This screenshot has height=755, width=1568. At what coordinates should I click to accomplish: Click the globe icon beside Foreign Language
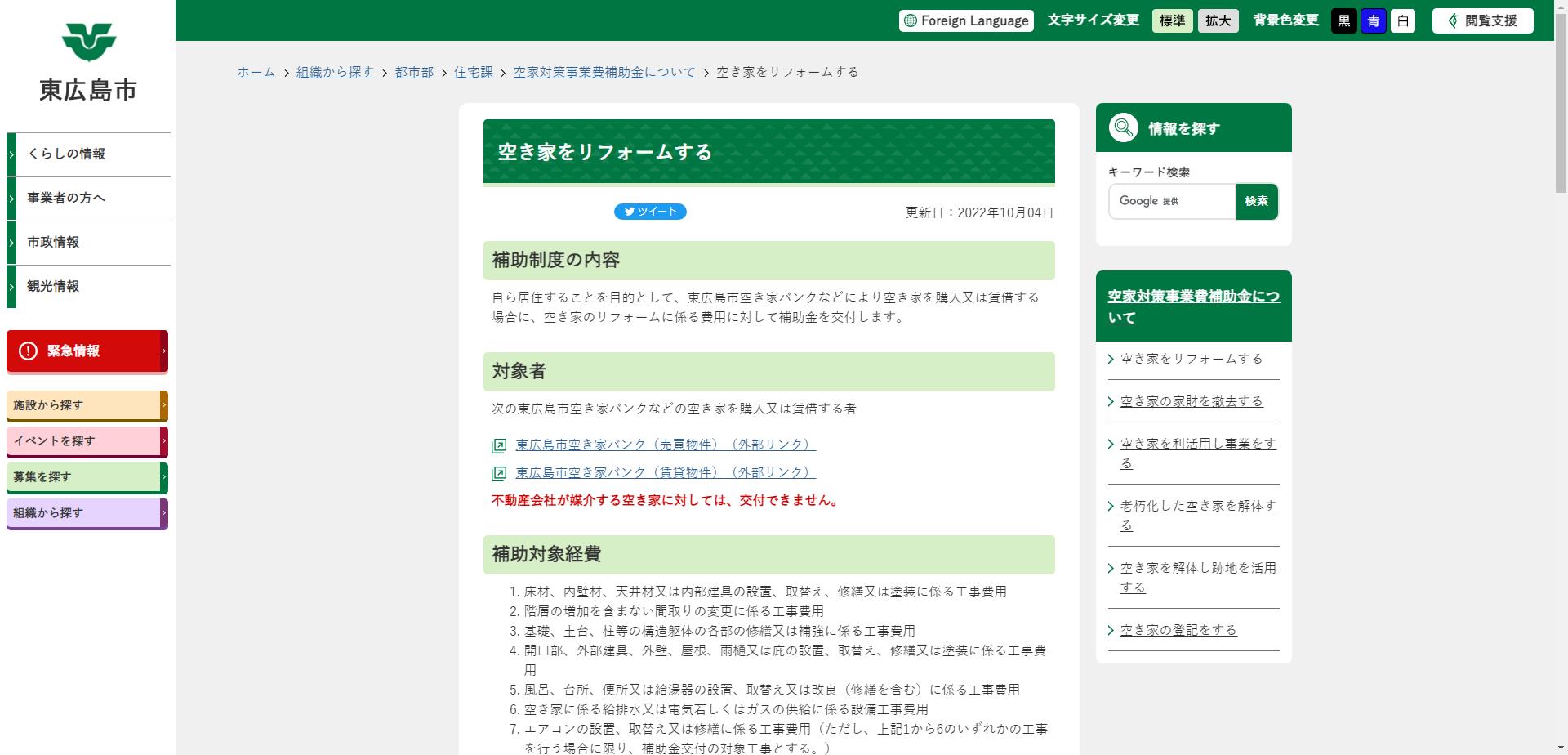911,21
